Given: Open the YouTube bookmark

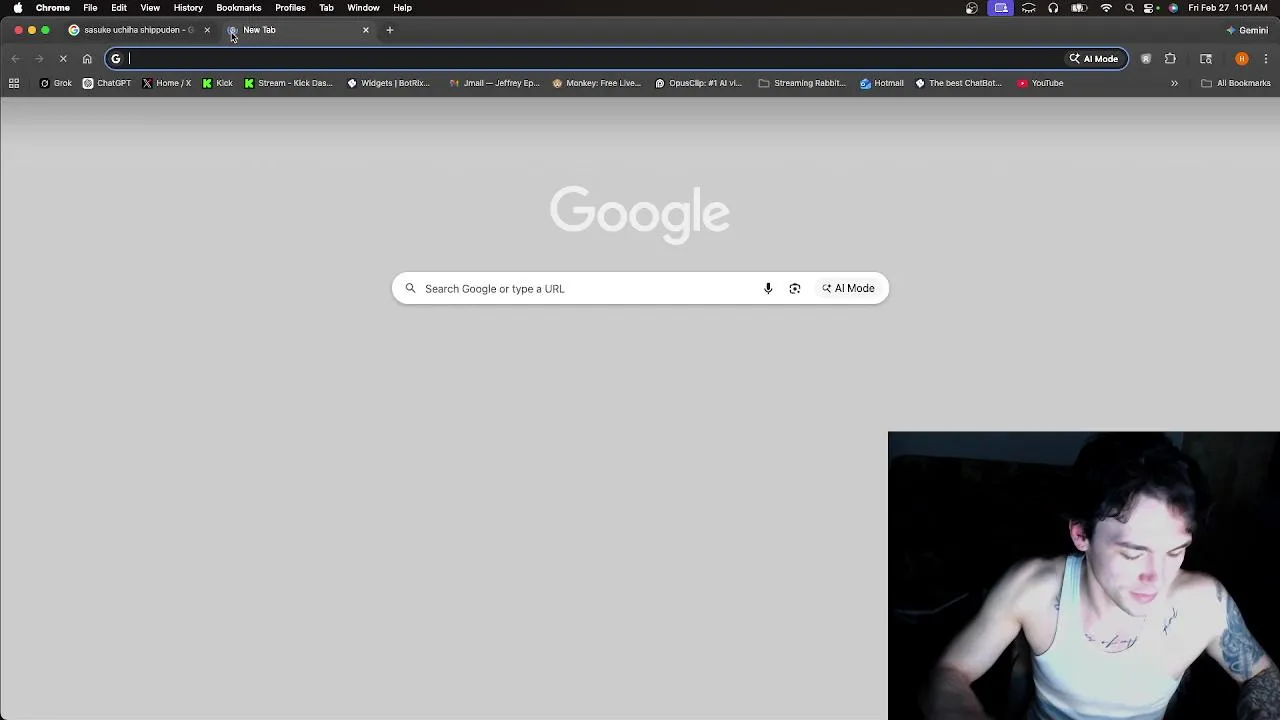Looking at the screenshot, I should pyautogui.click(x=1040, y=83).
